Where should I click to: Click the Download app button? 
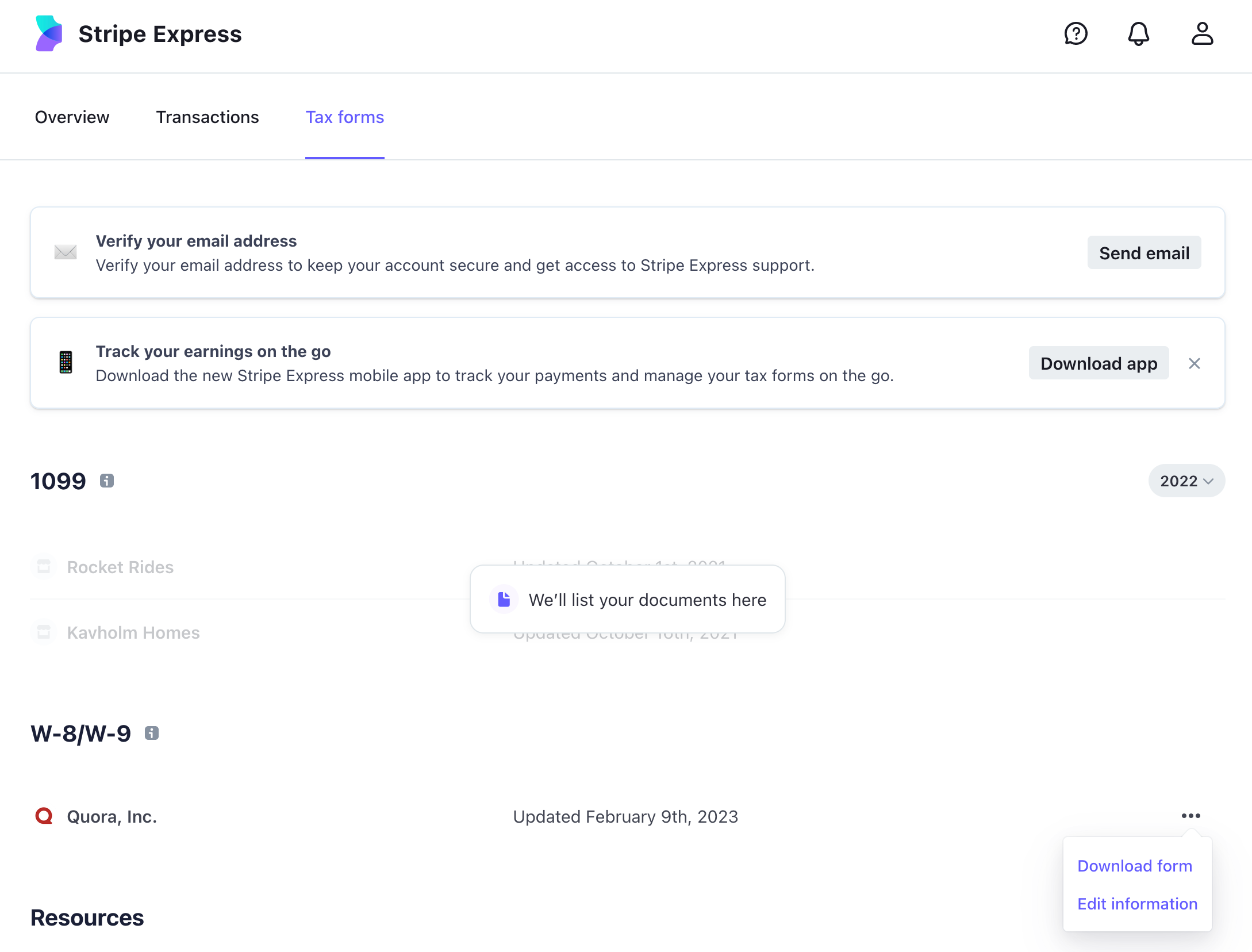1099,363
